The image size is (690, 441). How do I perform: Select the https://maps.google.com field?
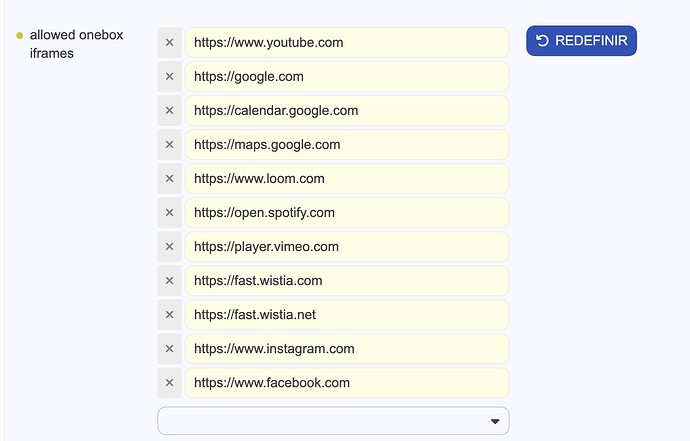pyautogui.click(x=347, y=145)
